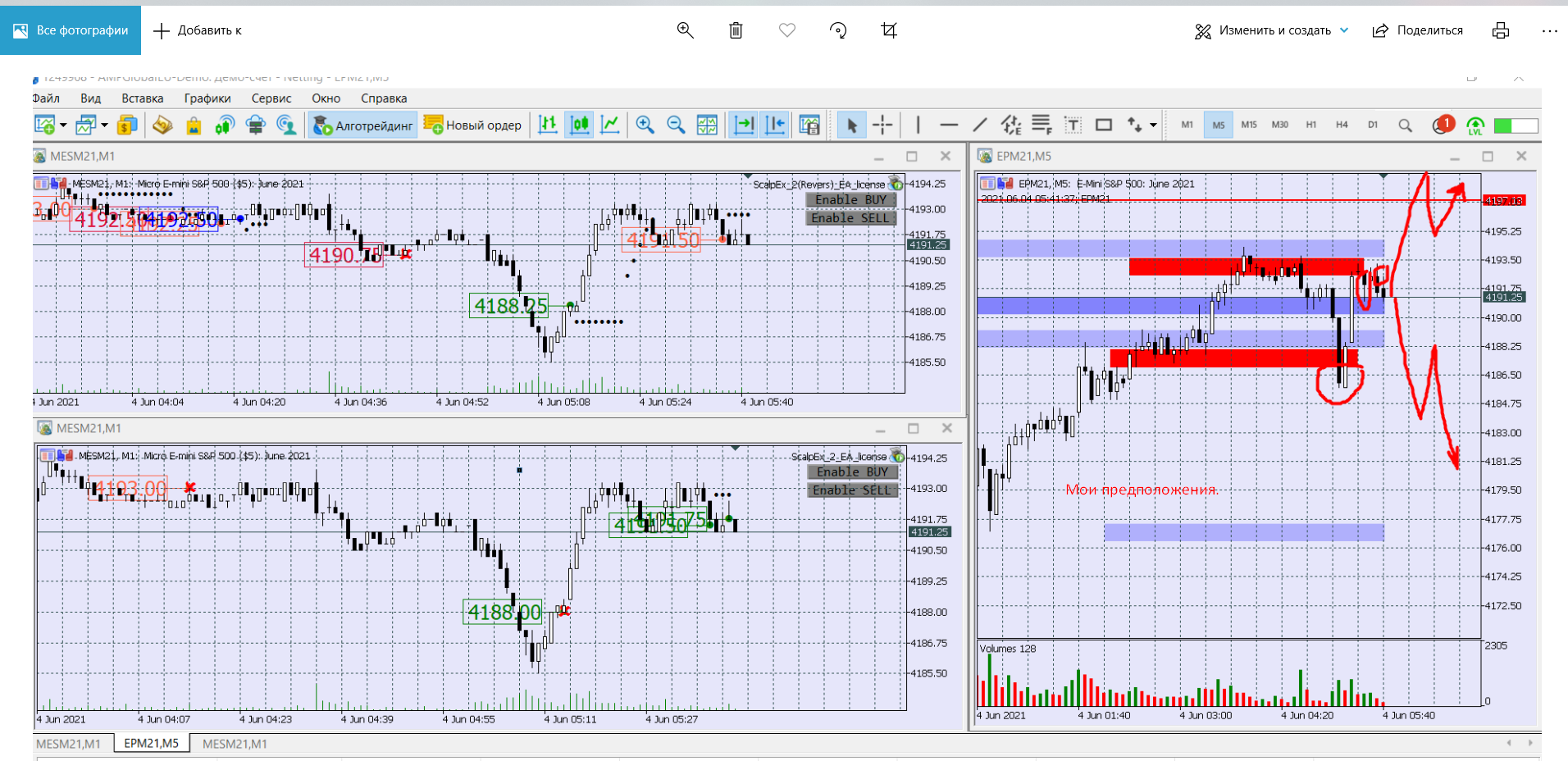The height and width of the screenshot is (761, 1568).
Task: Switch to the EPM21,M5 bottom tab
Action: pos(151,743)
